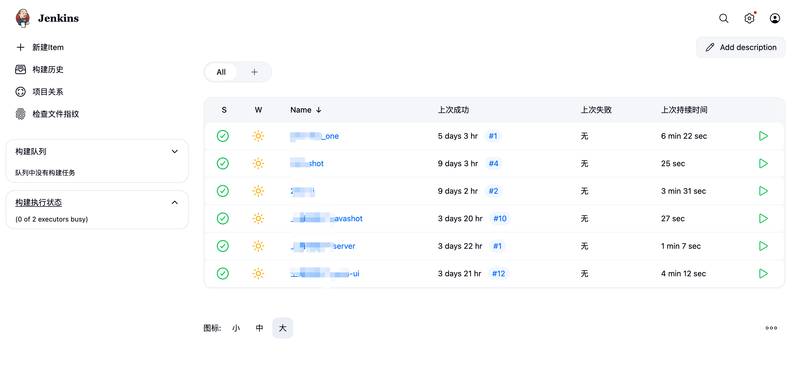Click success status icon in build #2 row
The image size is (800, 368).
222,191
